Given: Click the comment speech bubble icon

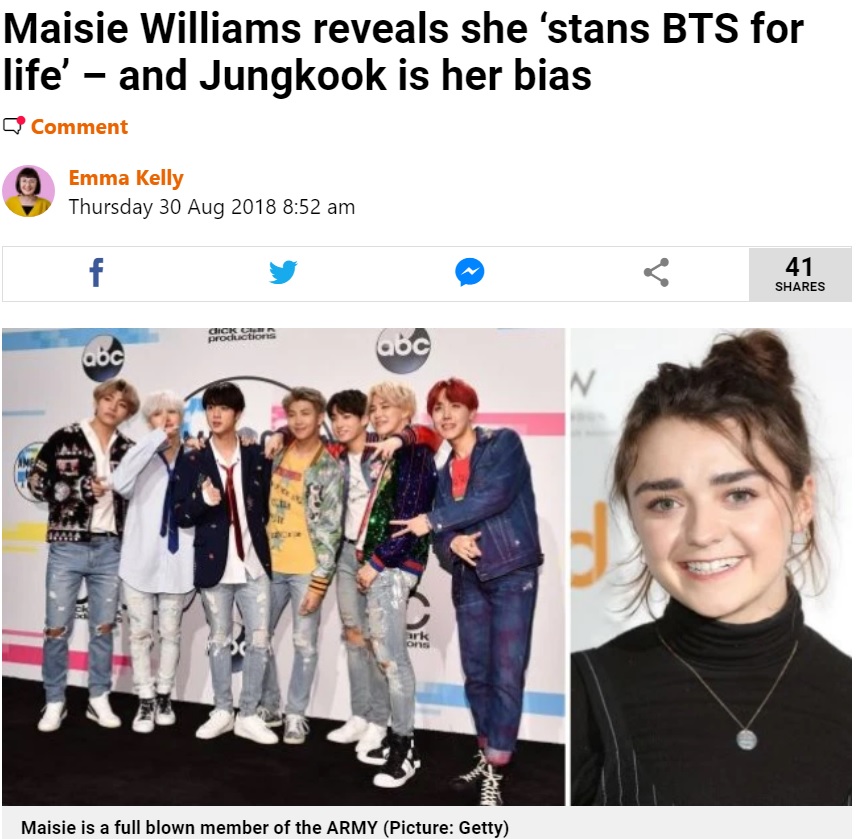Looking at the screenshot, I should 14,125.
